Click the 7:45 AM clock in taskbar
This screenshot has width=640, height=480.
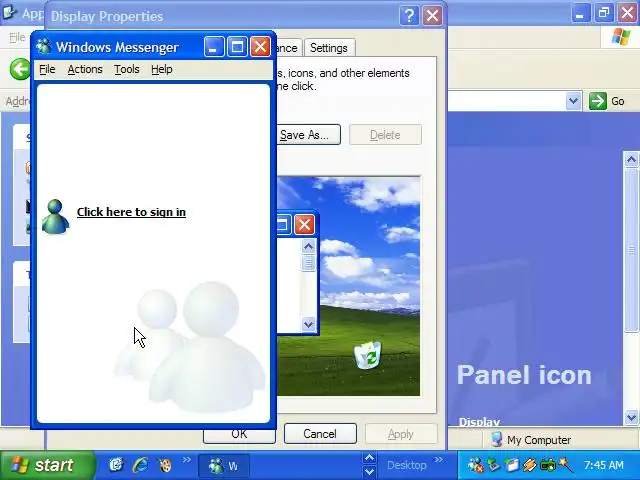[x=604, y=465]
